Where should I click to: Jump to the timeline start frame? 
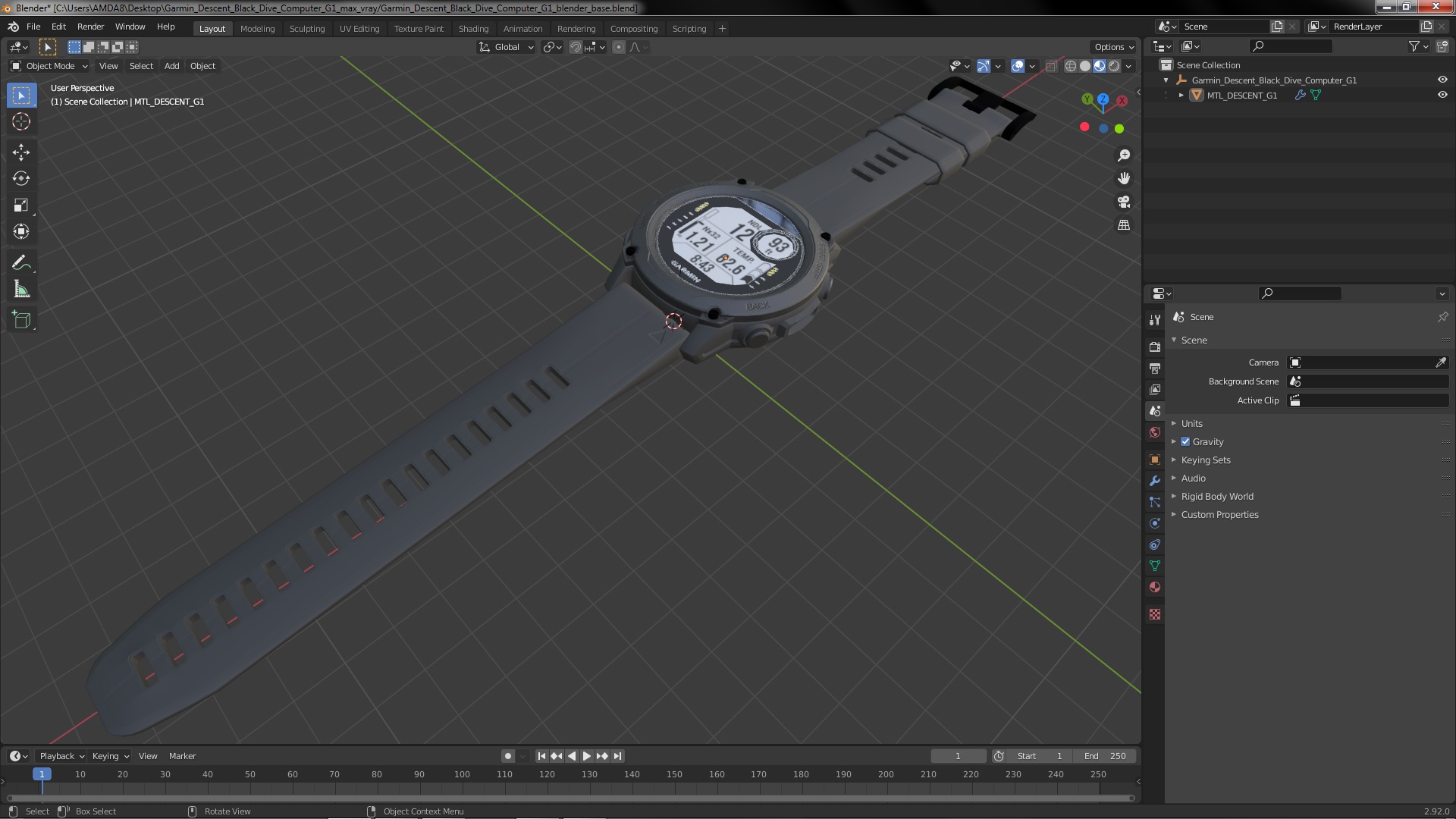pos(541,756)
